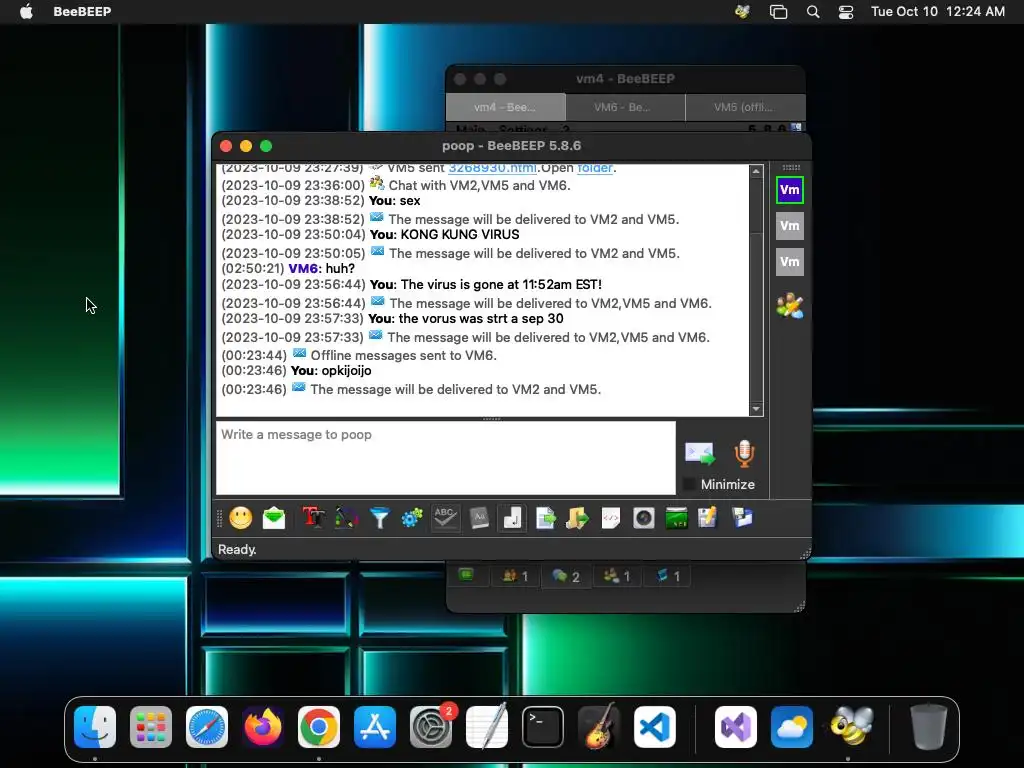Open Launchpad from the Dock
Image resolution: width=1024 pixels, height=768 pixels.
click(151, 727)
